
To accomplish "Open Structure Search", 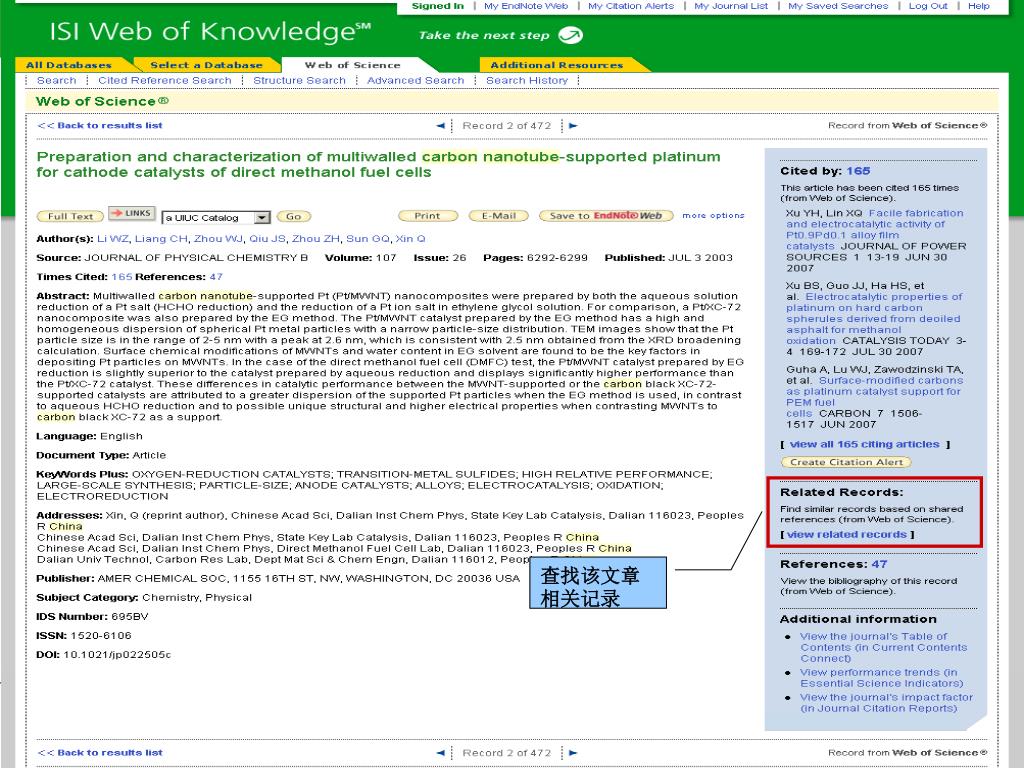I will (x=299, y=80).
